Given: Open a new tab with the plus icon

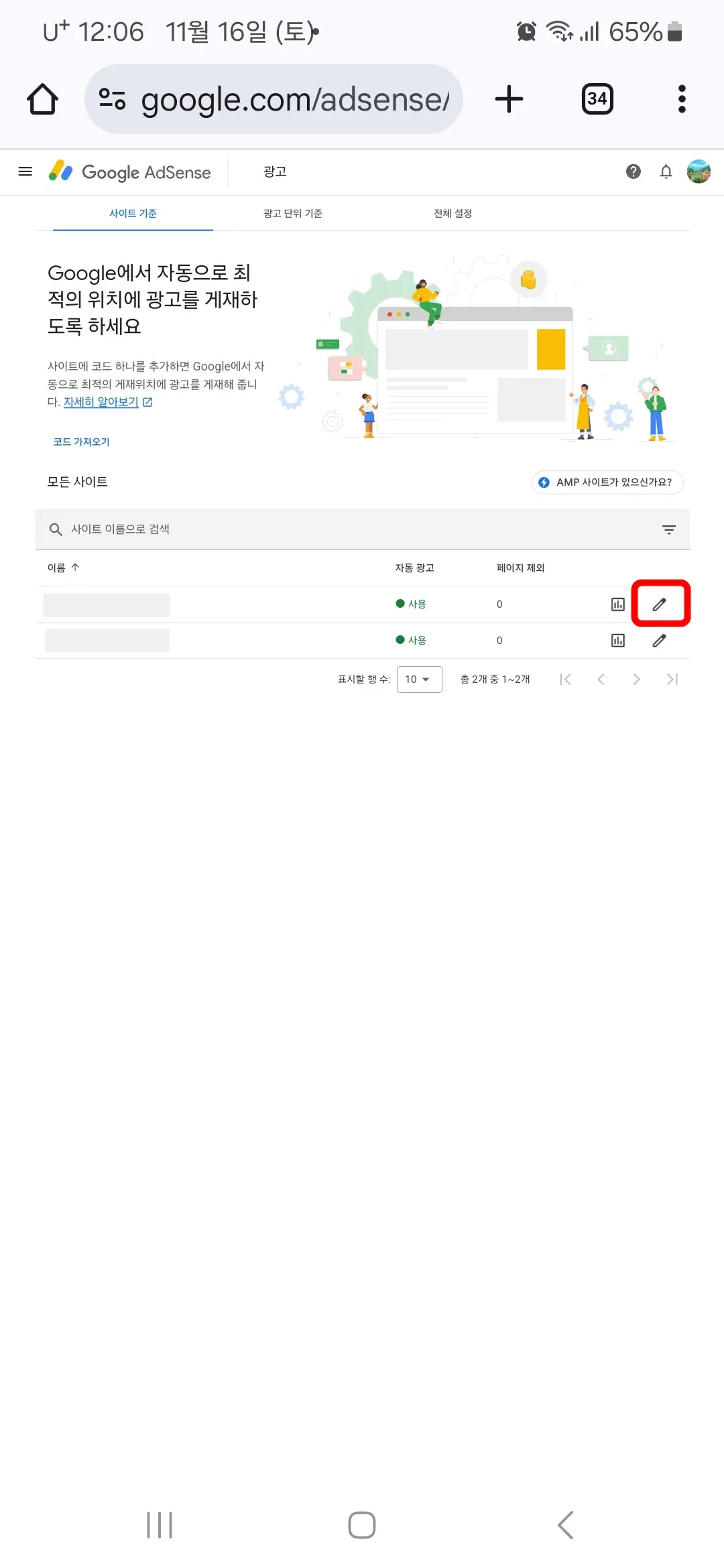Looking at the screenshot, I should 509,99.
